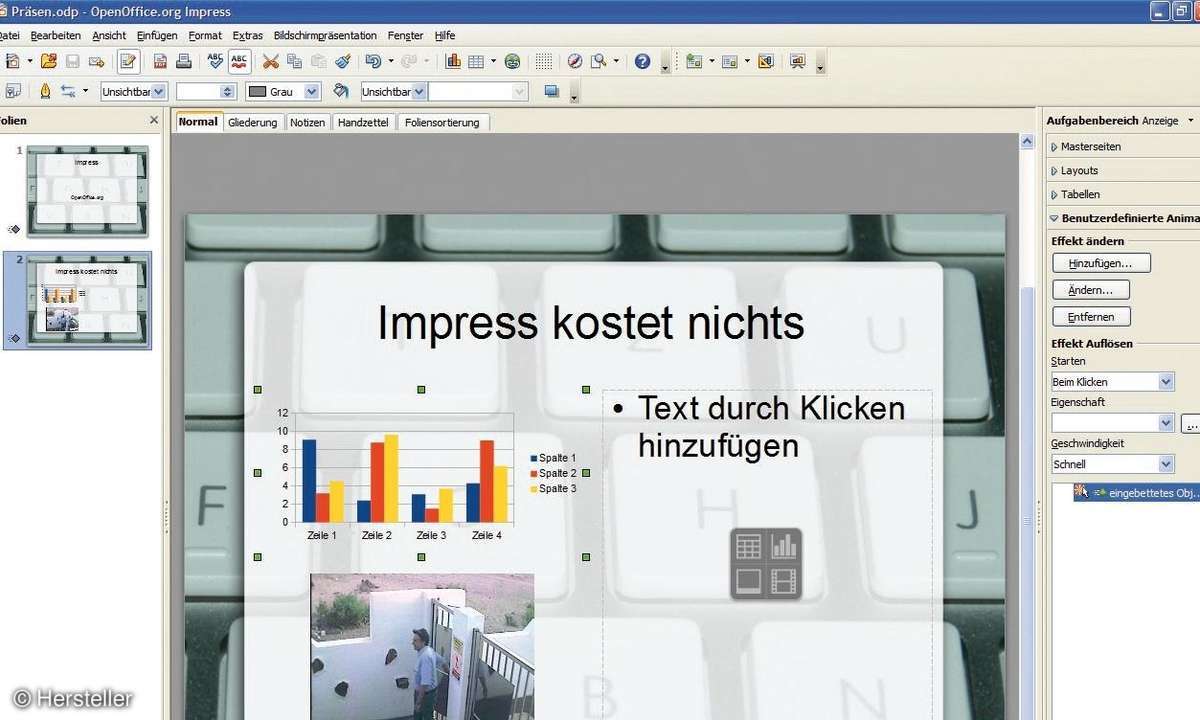Close the Folien slide panel

click(154, 120)
